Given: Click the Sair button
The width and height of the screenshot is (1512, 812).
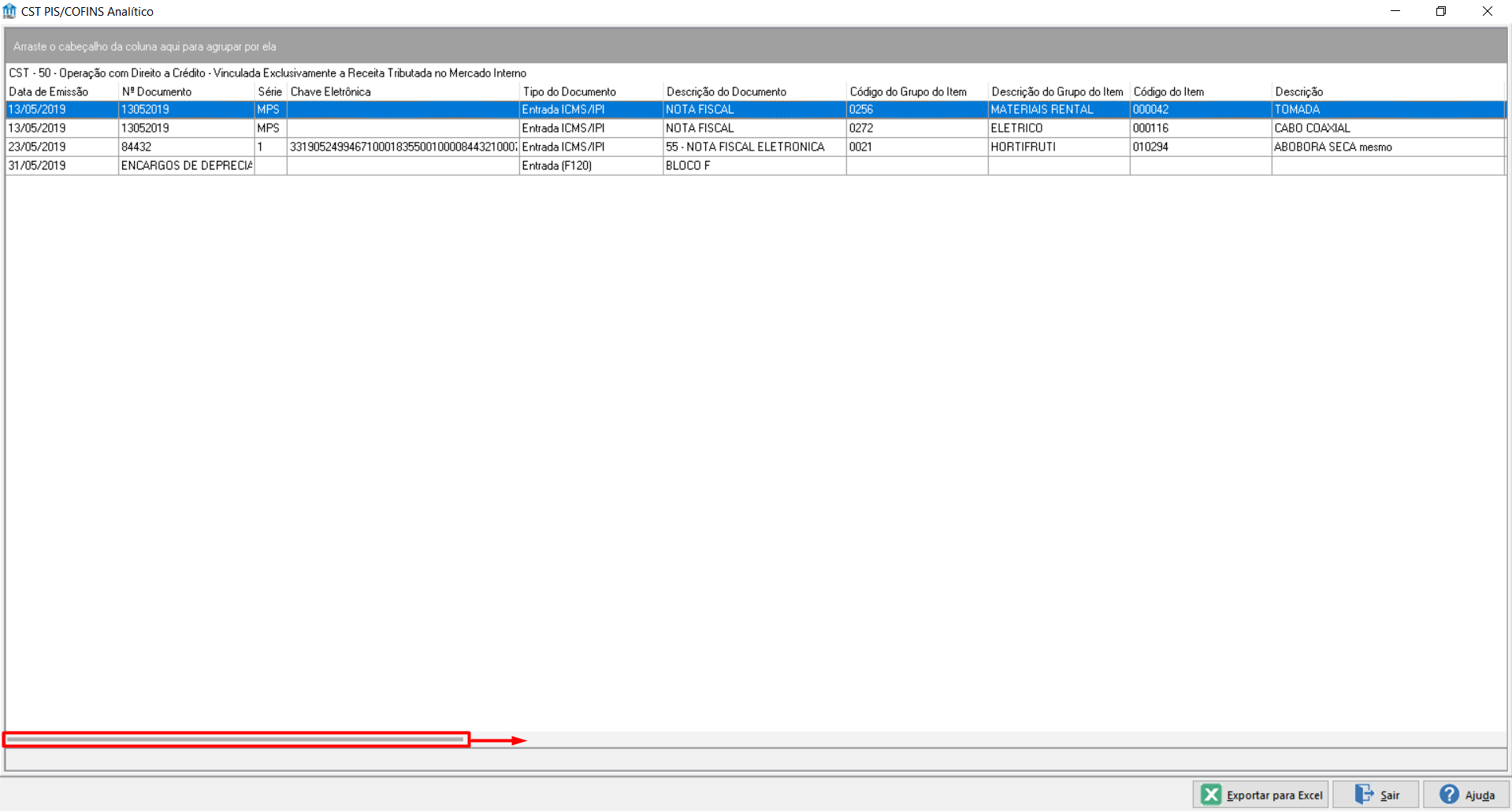Looking at the screenshot, I should pyautogui.click(x=1376, y=795).
